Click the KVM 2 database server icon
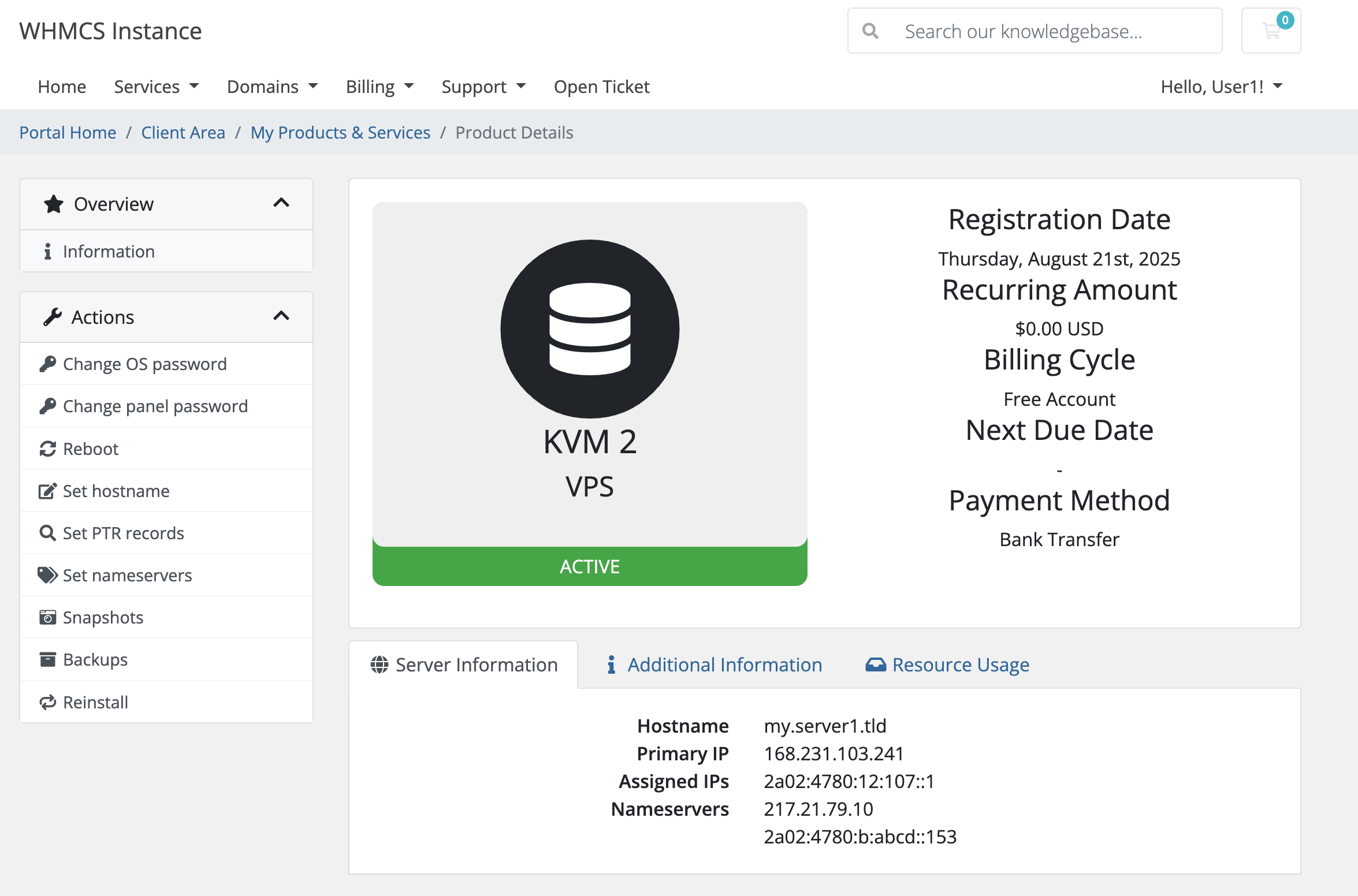1358x896 pixels. point(590,328)
